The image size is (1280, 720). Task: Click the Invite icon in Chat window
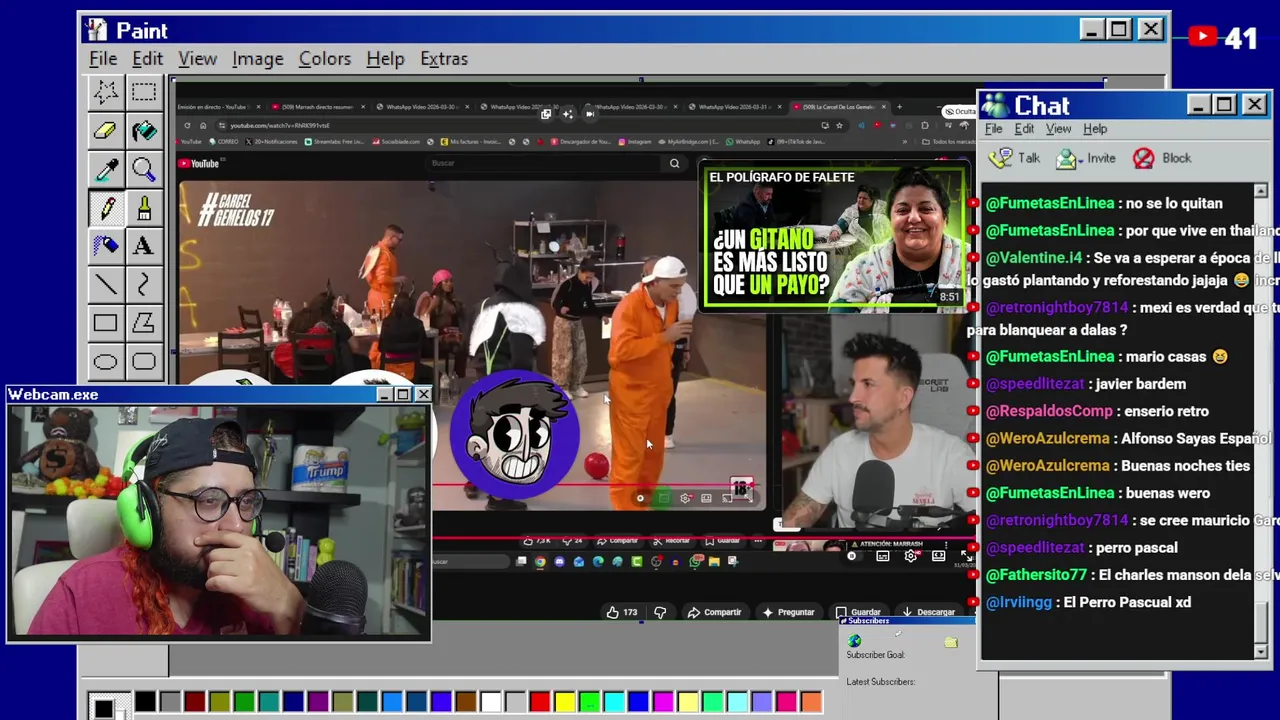pyautogui.click(x=1068, y=158)
